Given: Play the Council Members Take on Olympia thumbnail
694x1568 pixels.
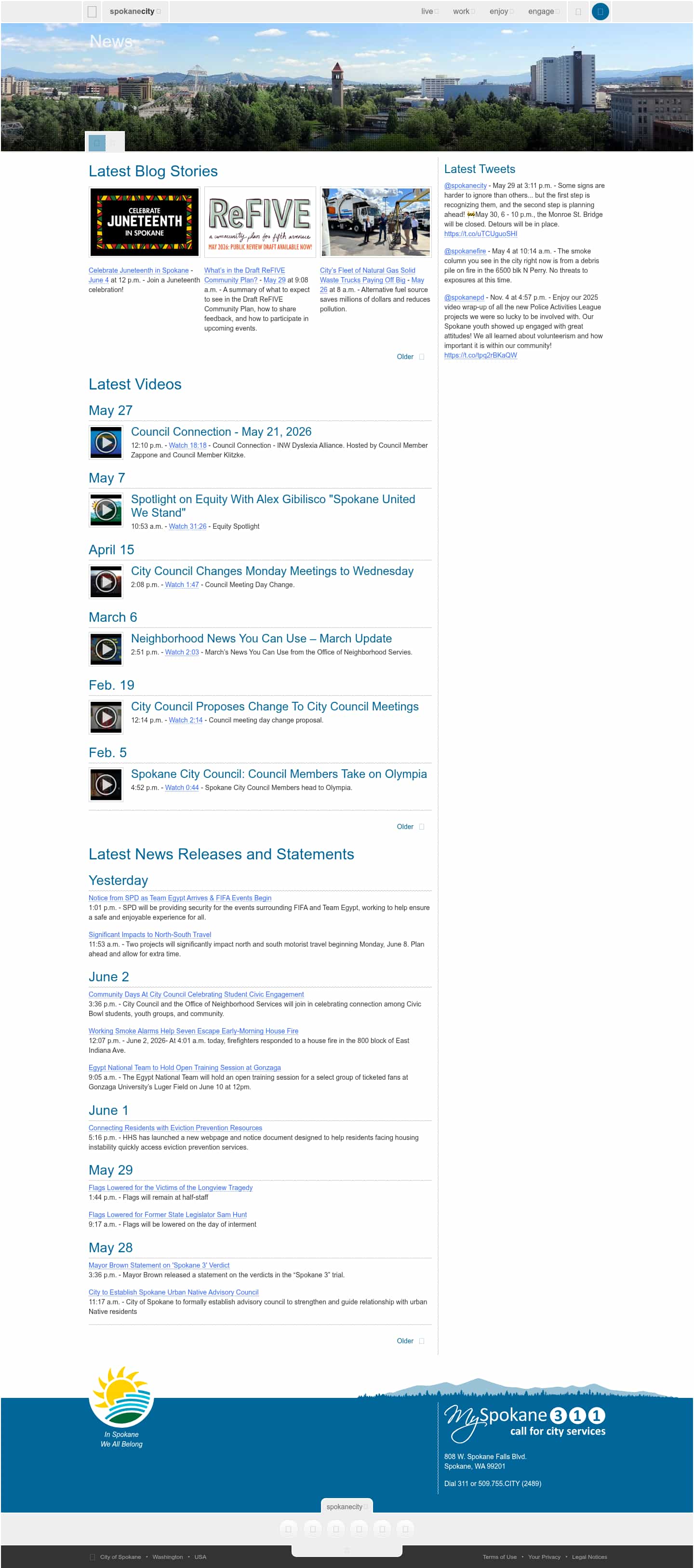Looking at the screenshot, I should coord(106,785).
